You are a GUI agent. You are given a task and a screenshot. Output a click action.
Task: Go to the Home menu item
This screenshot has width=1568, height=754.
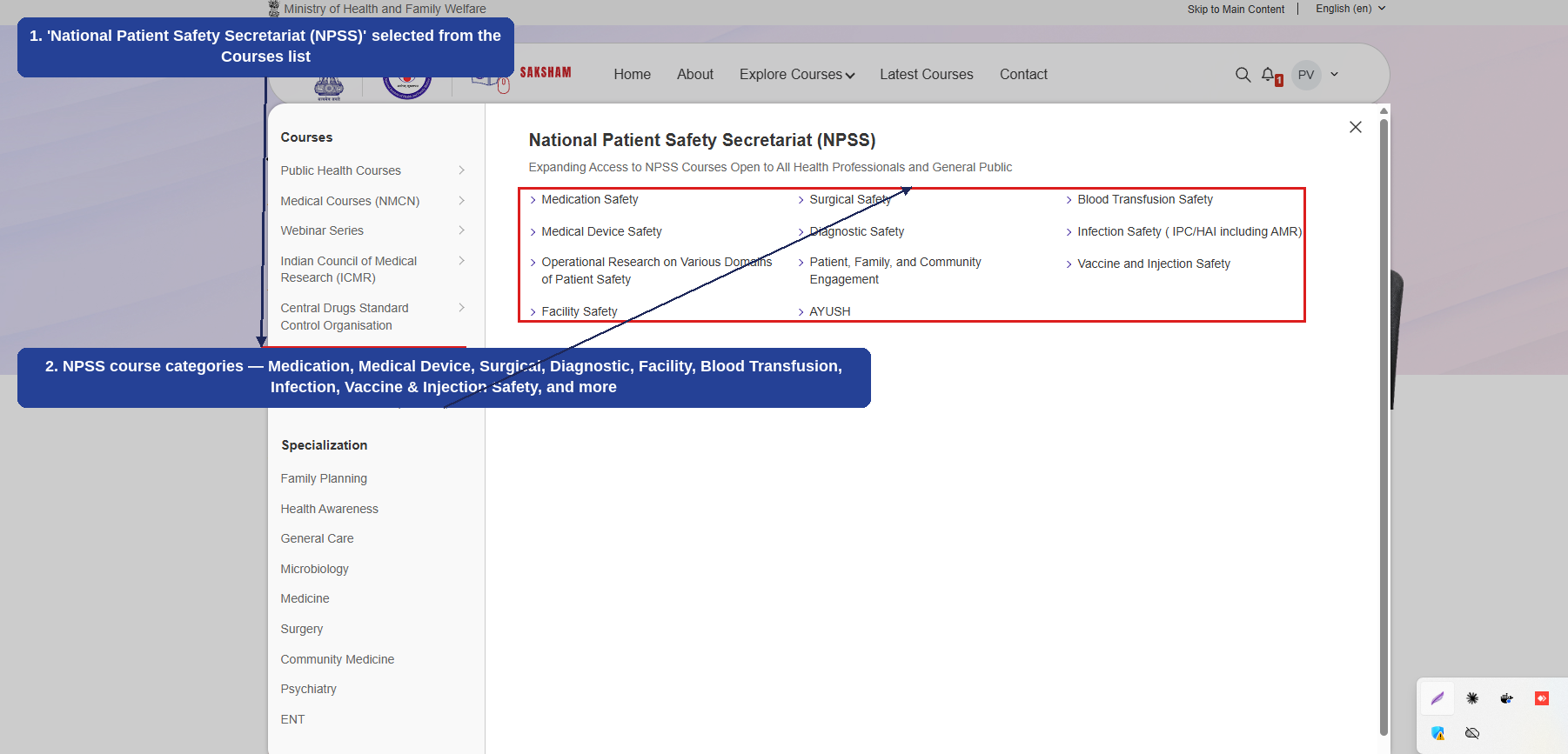pyautogui.click(x=632, y=75)
